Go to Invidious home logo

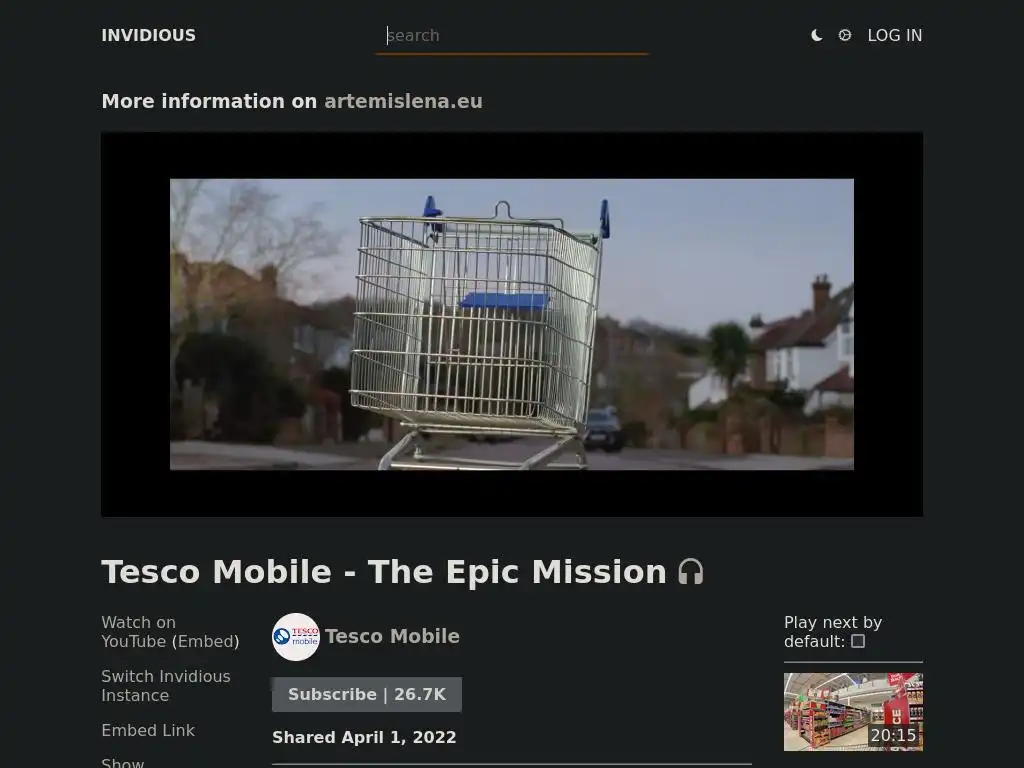(148, 35)
